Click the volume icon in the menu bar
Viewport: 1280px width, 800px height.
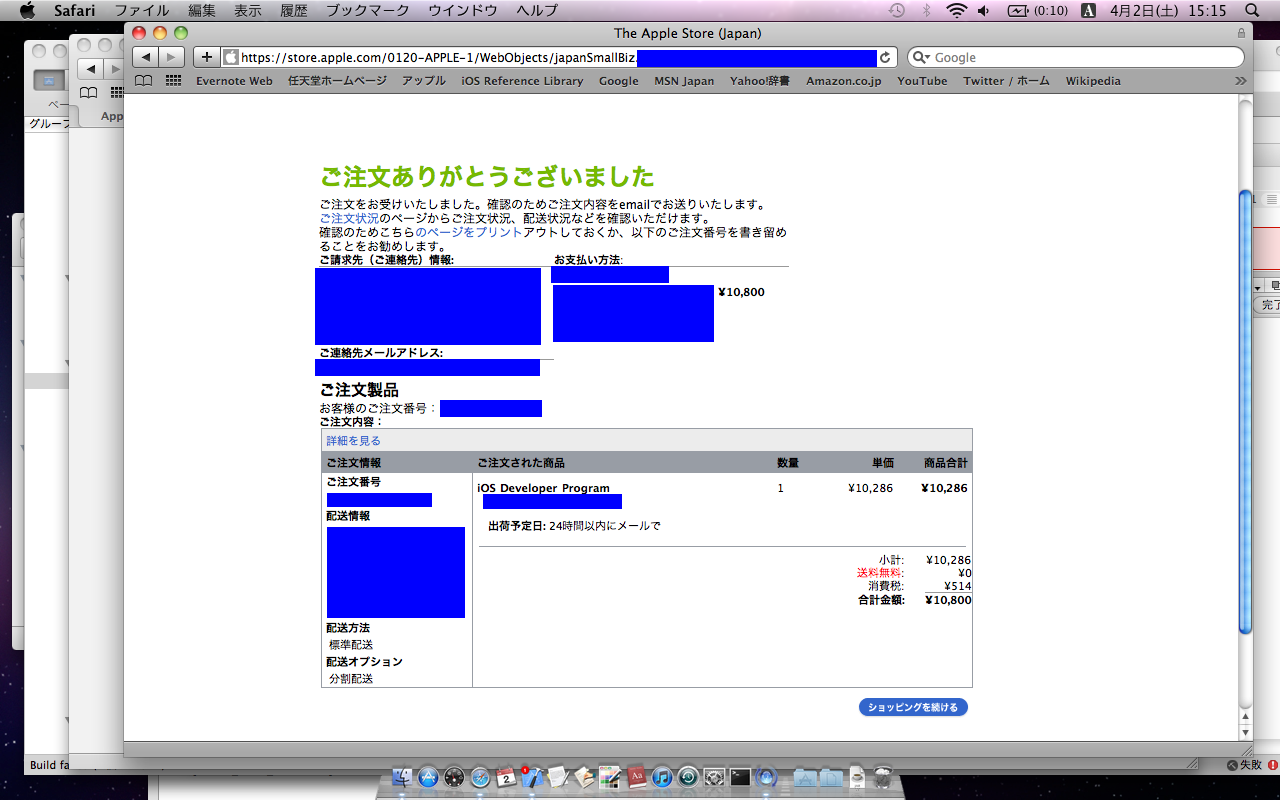click(984, 10)
